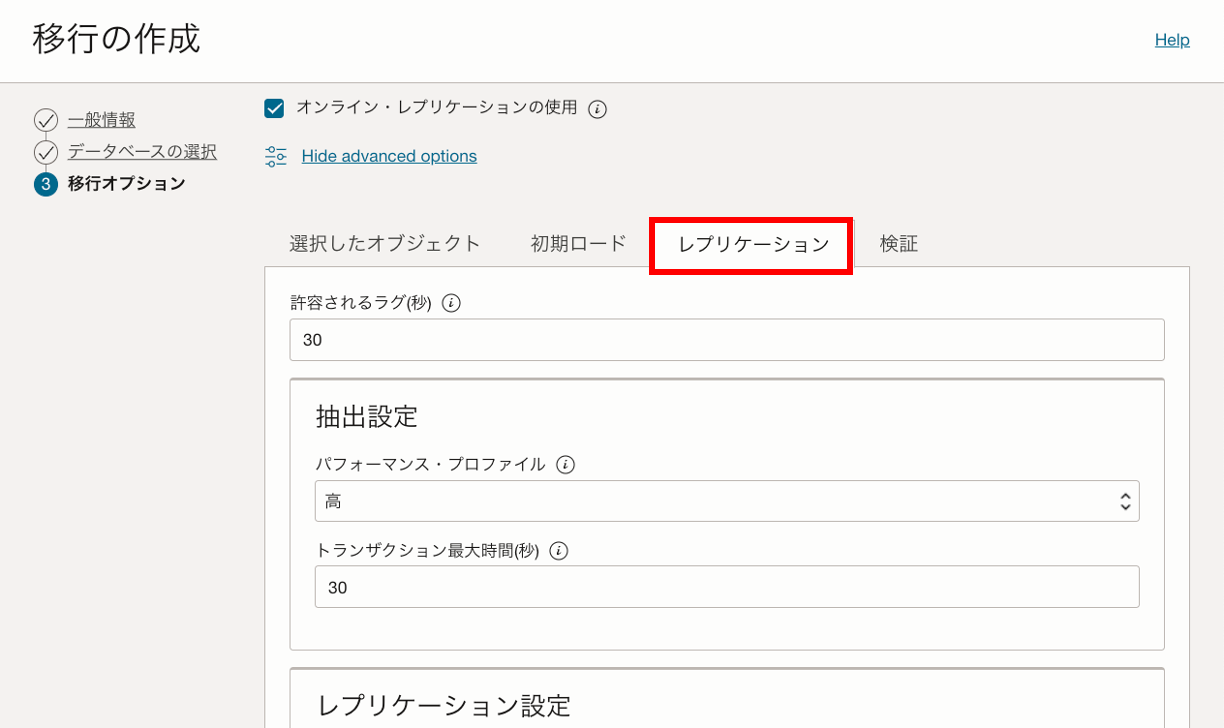Click the sliders icon before Hide advanced options
The width and height of the screenshot is (1224, 728).
pos(275,156)
